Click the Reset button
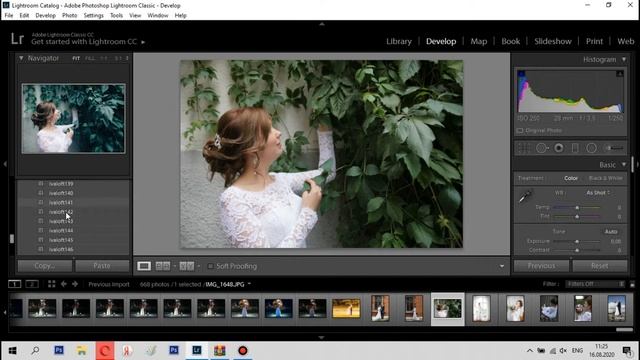 point(600,266)
